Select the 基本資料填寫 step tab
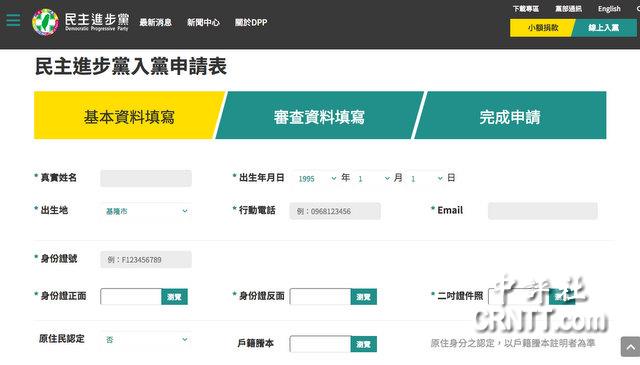 click(129, 116)
